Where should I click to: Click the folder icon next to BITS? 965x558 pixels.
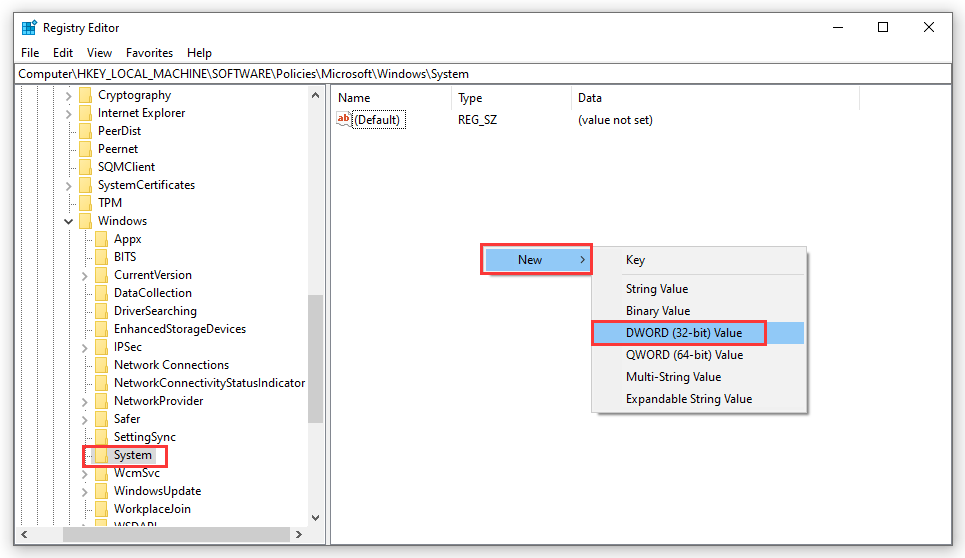[x=100, y=257]
